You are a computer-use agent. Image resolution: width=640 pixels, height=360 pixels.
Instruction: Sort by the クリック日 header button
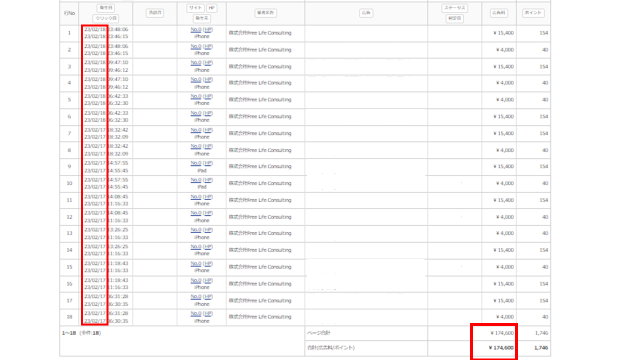coord(106,18)
